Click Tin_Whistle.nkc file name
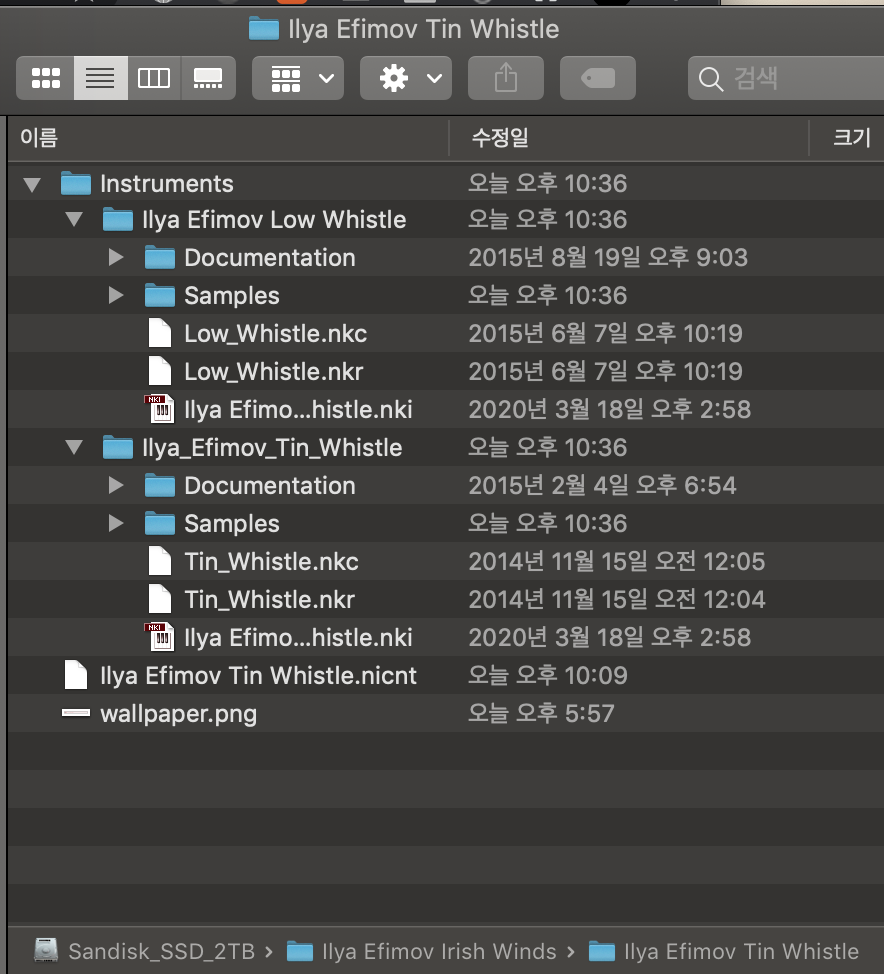This screenshot has height=974, width=884. [271, 562]
